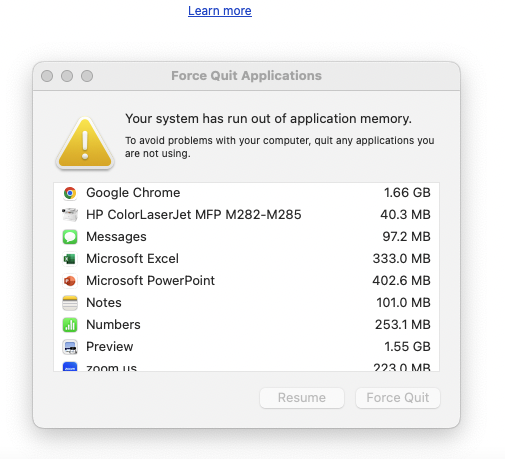Click the Microsoft Excel icon
This screenshot has width=505, height=459.
tap(70, 259)
